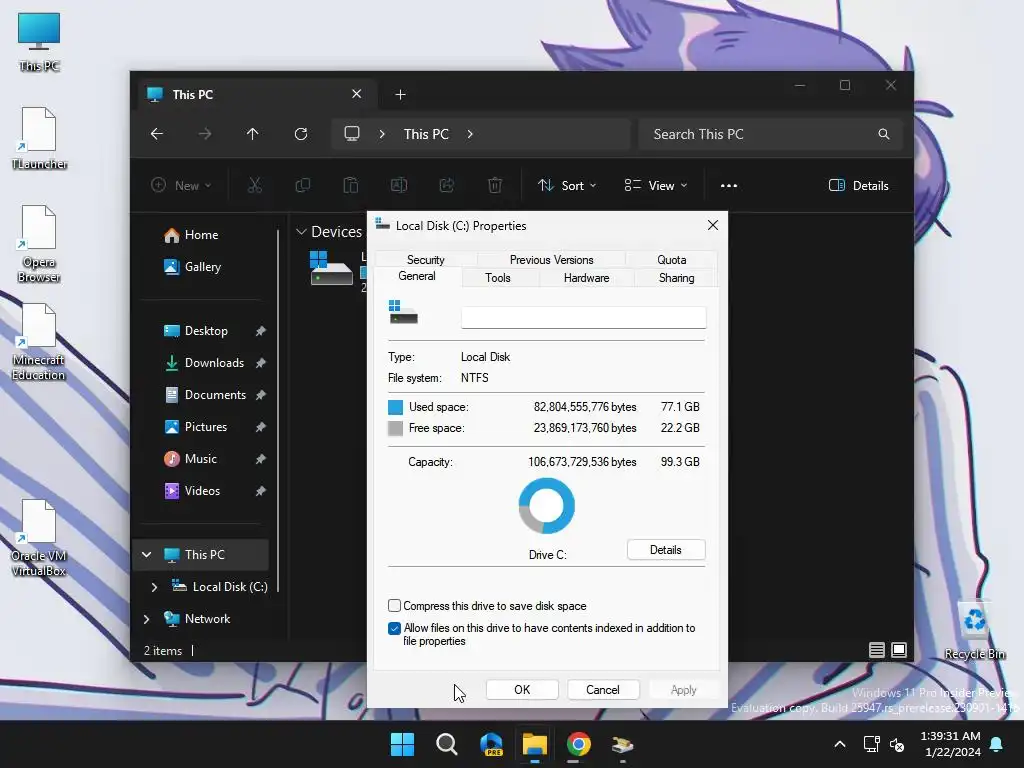This screenshot has width=1024, height=768.
Task: Switch to large thumbnails view icon in status bar
Action: point(899,650)
